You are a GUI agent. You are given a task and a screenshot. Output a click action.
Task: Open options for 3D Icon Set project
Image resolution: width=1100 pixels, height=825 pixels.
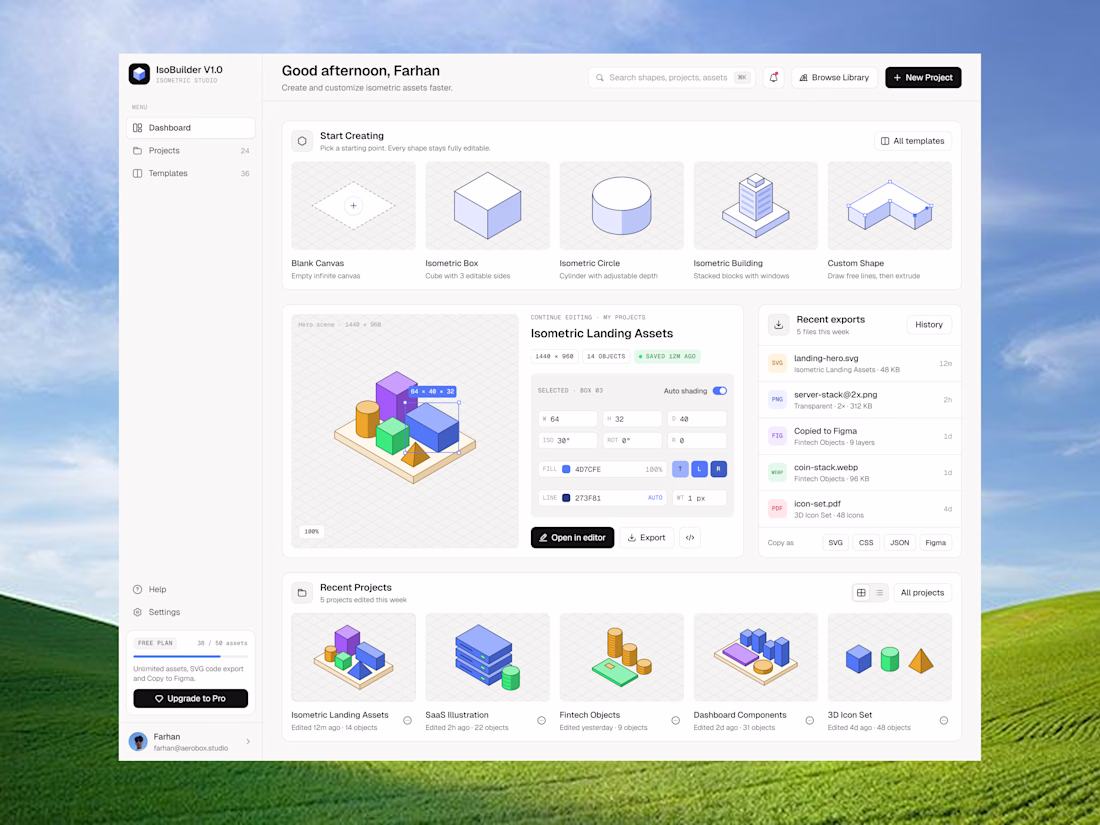pos(944,720)
